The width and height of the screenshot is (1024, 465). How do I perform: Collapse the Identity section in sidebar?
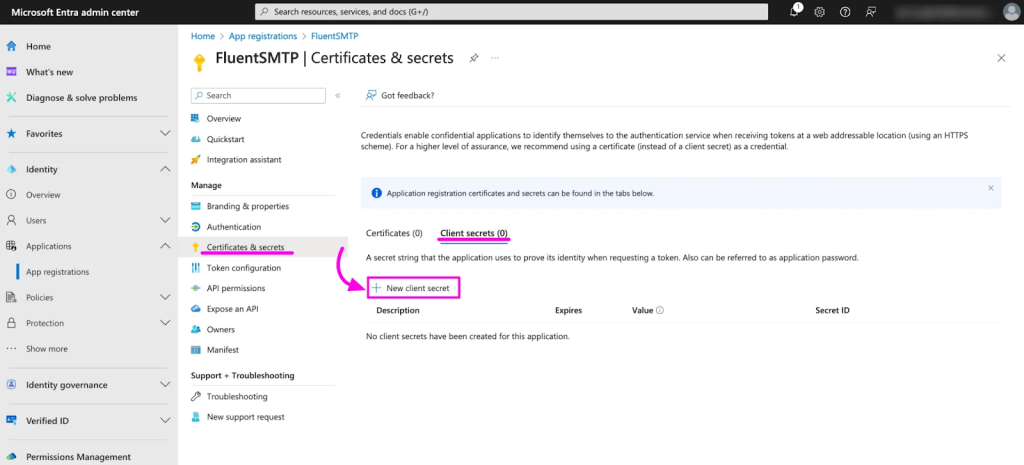[x=165, y=169]
